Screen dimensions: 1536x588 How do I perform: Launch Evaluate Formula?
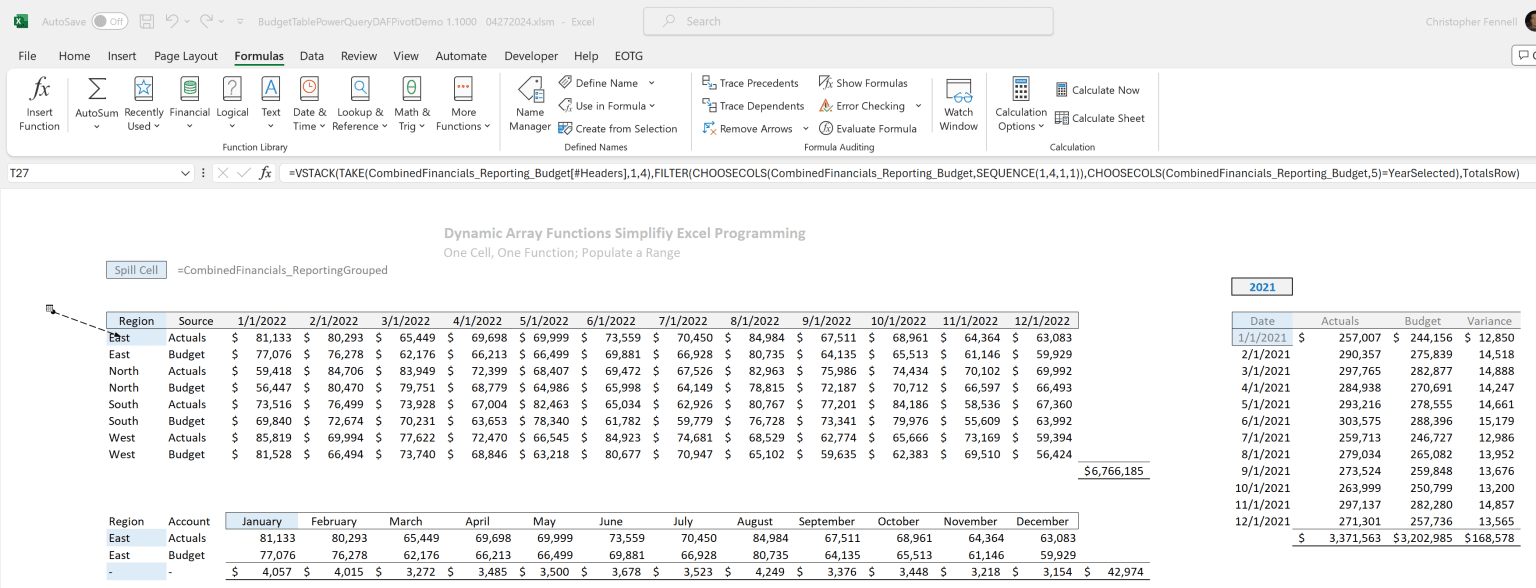pyautogui.click(x=870, y=128)
